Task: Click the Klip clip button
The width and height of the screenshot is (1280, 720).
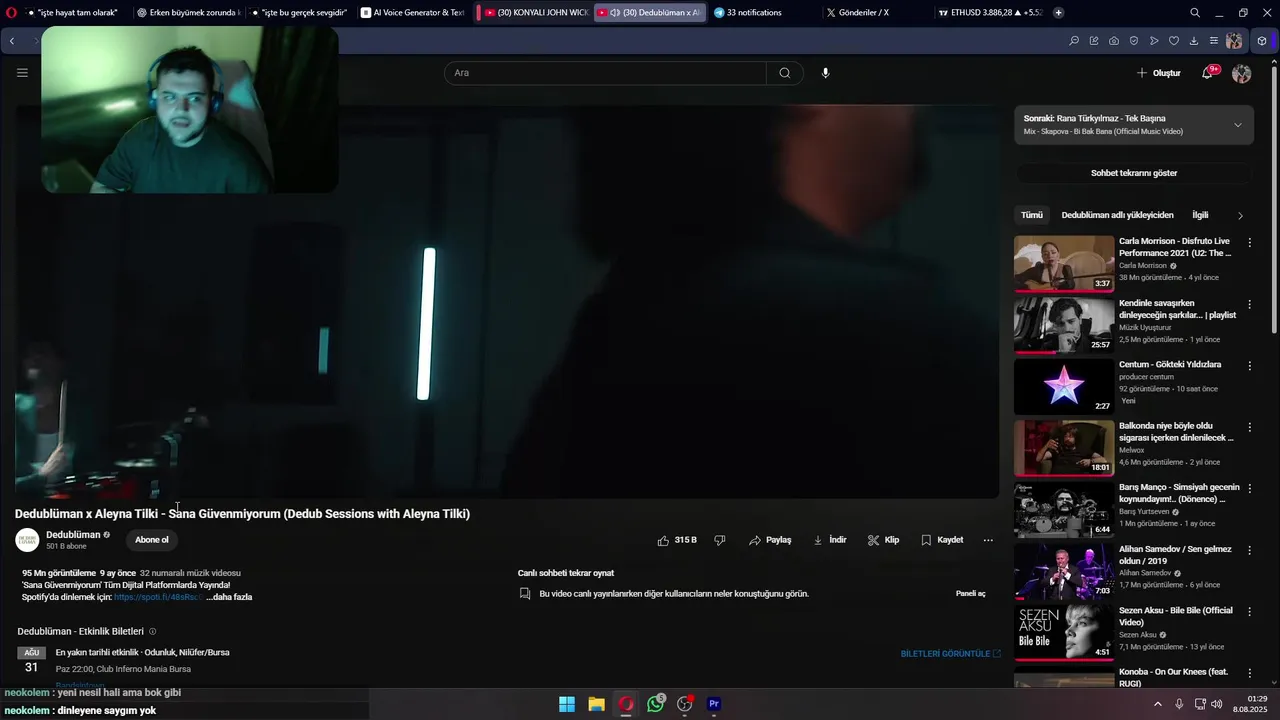Action: click(883, 540)
